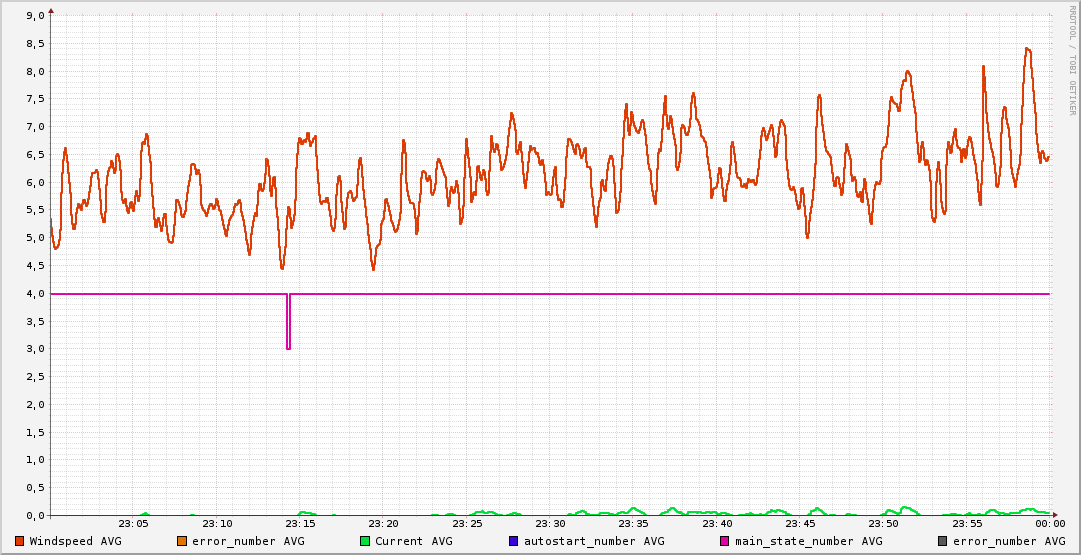This screenshot has height=555, width=1081.
Task: Click the blue autostart_number AVG legend swatch
Action: (x=514, y=541)
